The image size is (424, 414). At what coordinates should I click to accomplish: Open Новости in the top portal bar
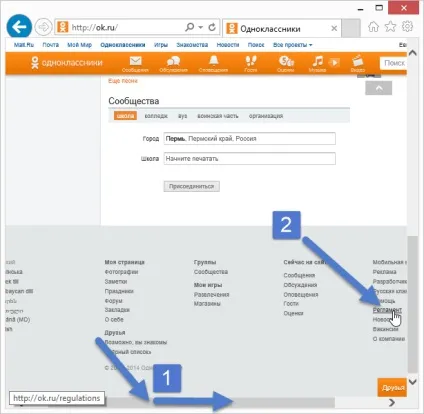pos(228,45)
